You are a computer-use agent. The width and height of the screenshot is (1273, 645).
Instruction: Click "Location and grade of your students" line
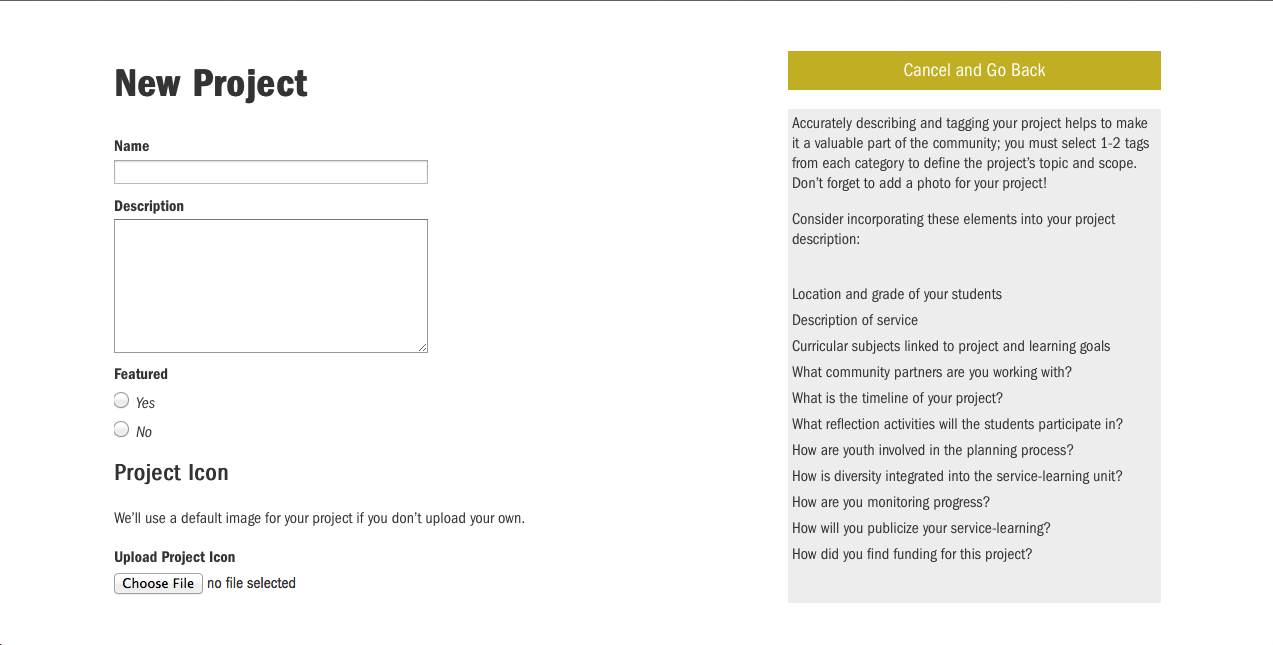(x=897, y=294)
